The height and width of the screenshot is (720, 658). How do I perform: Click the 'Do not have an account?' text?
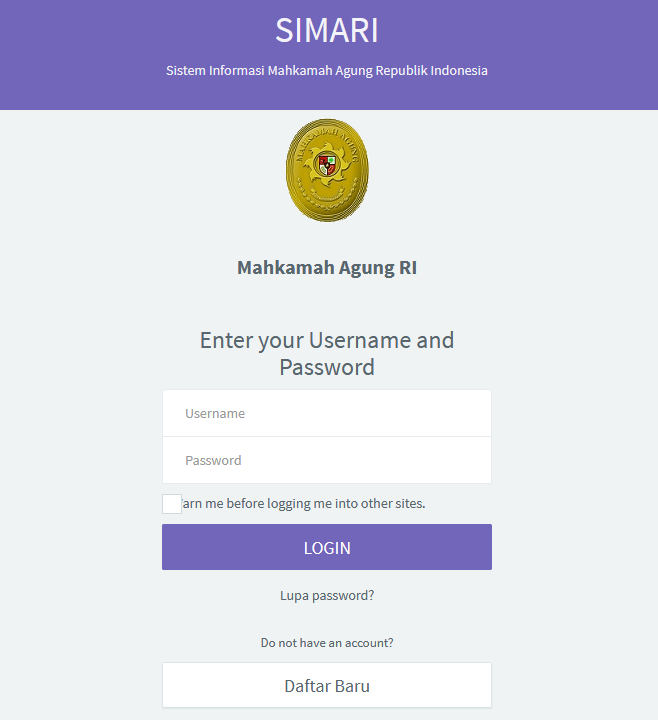(x=327, y=643)
